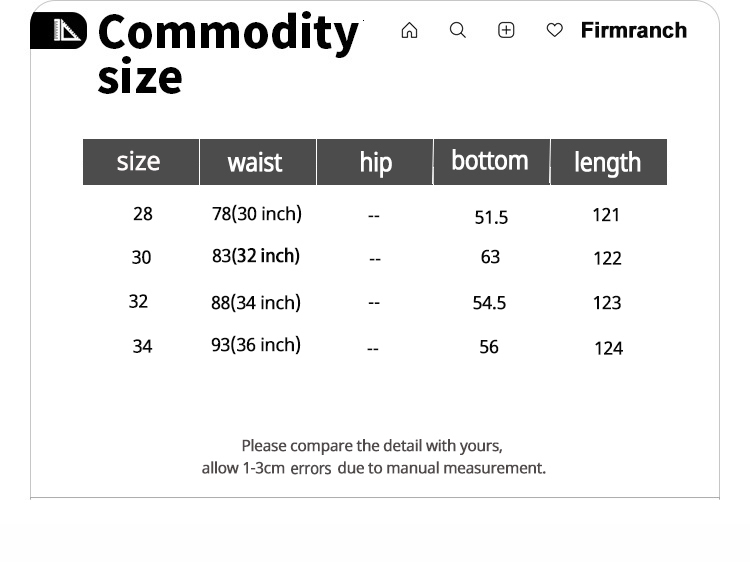Click size 32 row label
The width and height of the screenshot is (750, 562).
139,302
